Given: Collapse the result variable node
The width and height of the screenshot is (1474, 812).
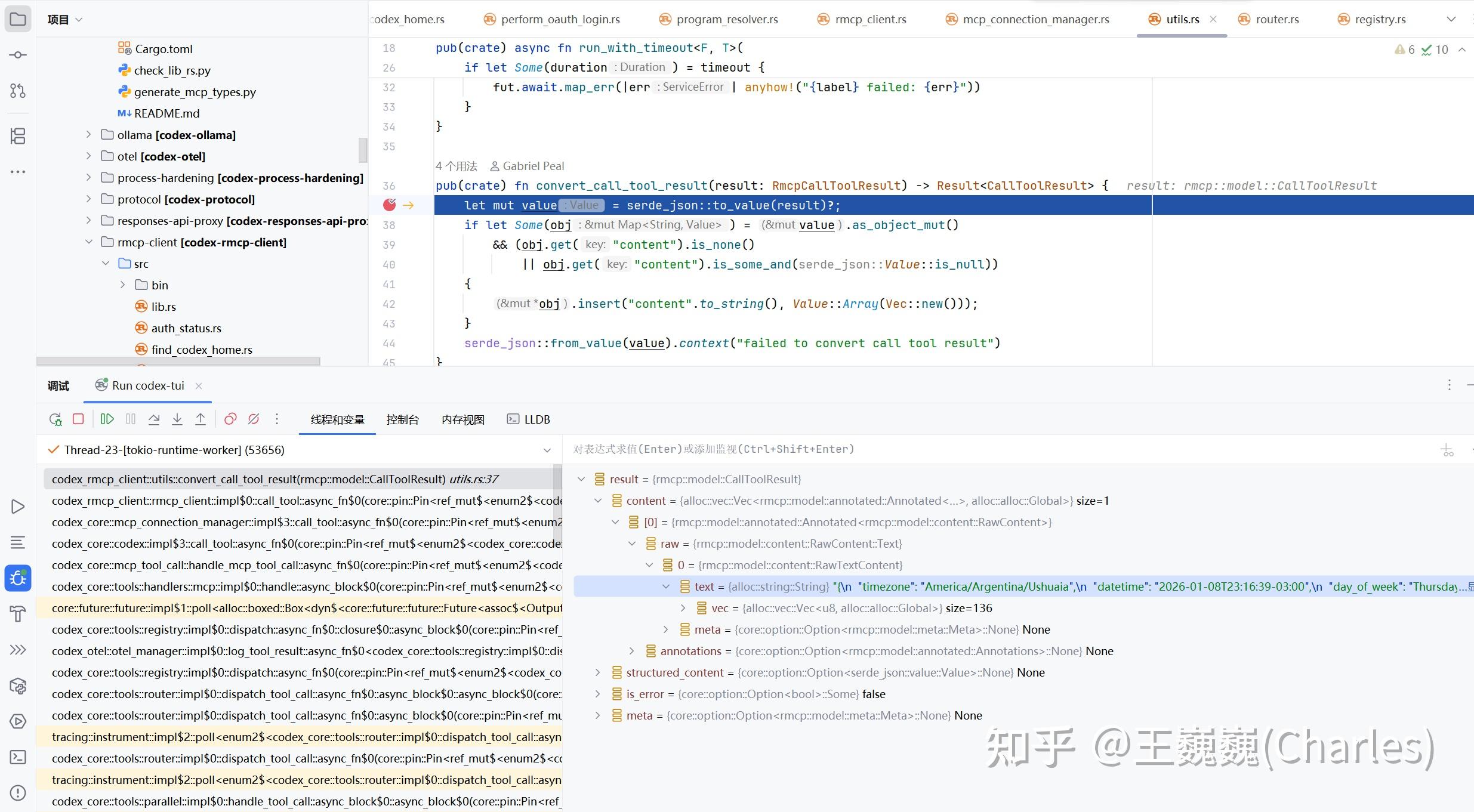Looking at the screenshot, I should point(581,479).
